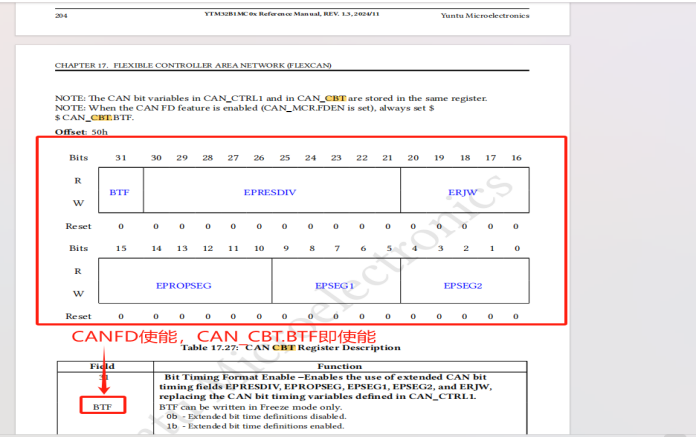Click 'Bit Timing Format Enable' description heading
This screenshot has width=696, height=437.
[x=230, y=377]
